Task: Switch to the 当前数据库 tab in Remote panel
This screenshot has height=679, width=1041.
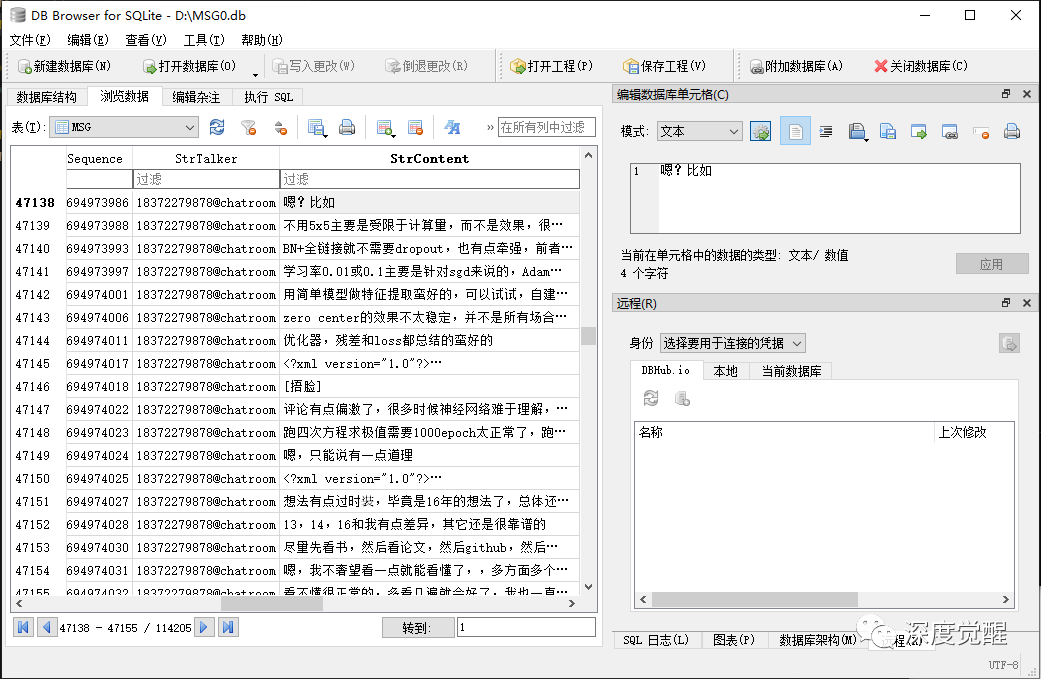Action: (x=791, y=371)
